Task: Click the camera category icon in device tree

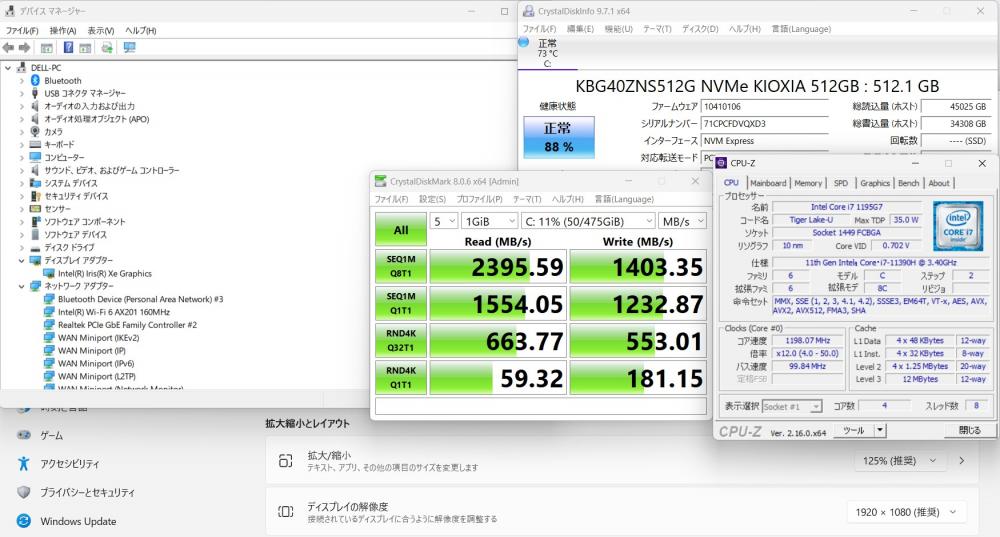Action: (x=35, y=131)
